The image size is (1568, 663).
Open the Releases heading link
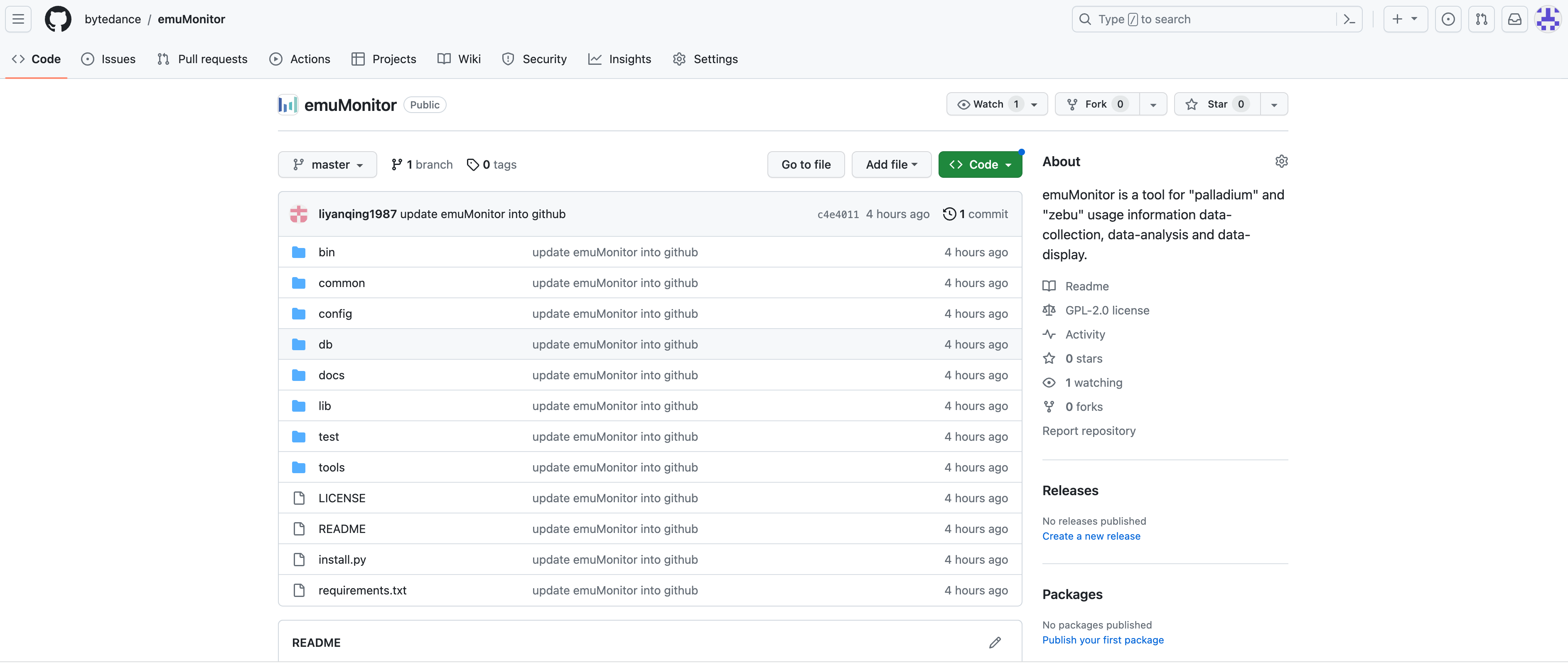[x=1070, y=491]
